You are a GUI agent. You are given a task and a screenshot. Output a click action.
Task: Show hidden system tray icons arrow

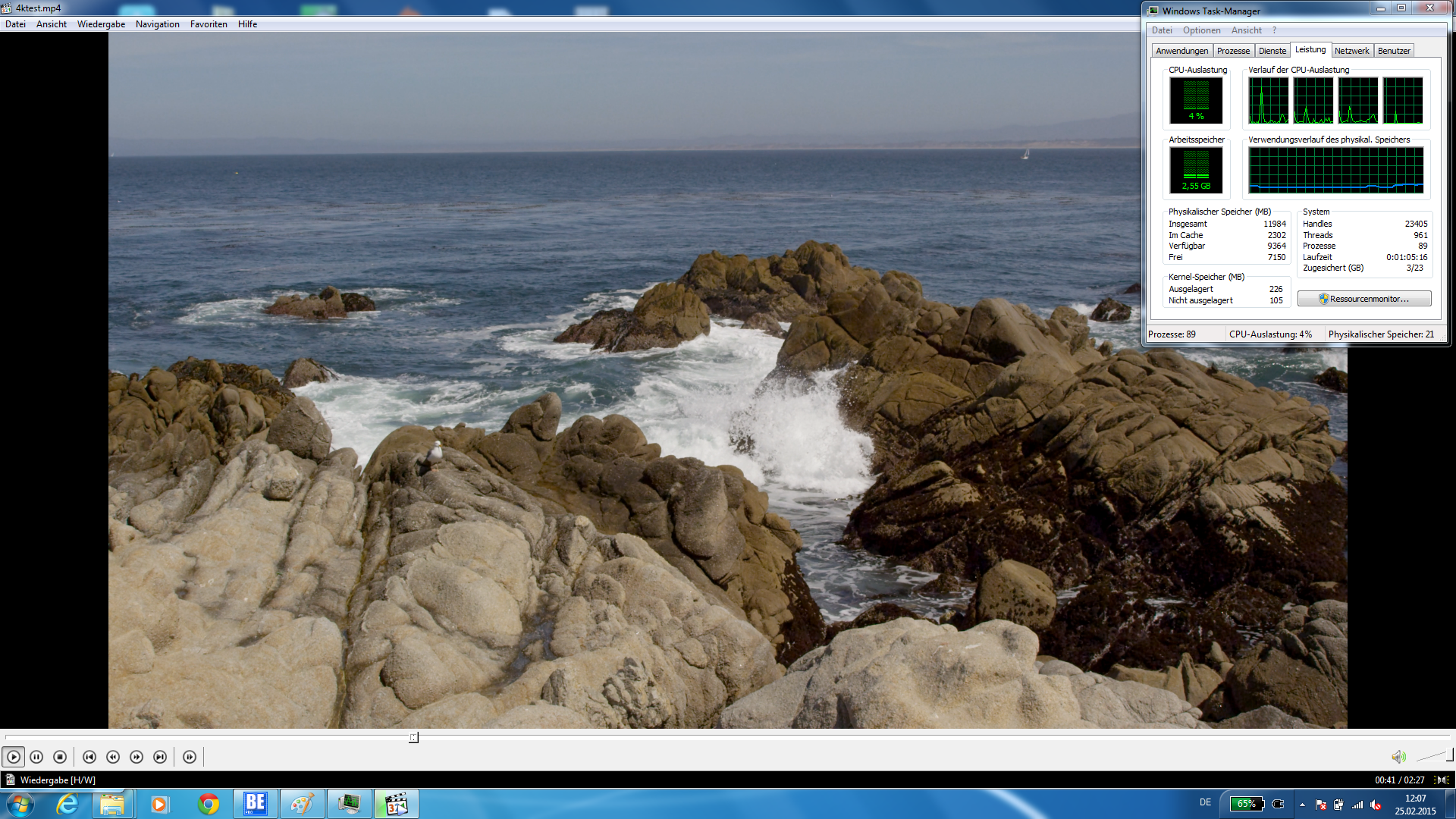click(1302, 805)
